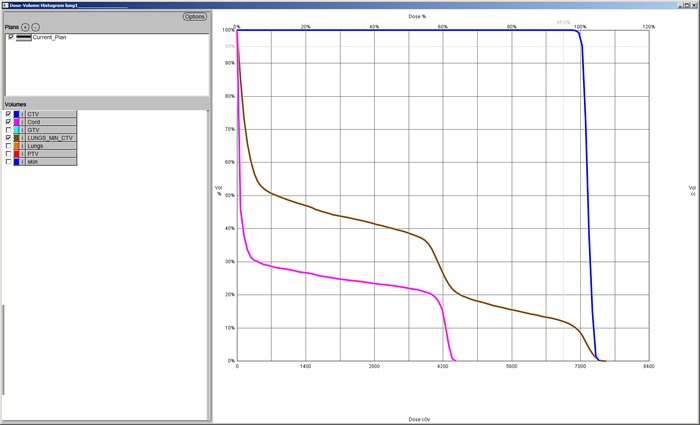Open the Options button
Image resolution: width=700 pixels, height=425 pixels.
194,17
